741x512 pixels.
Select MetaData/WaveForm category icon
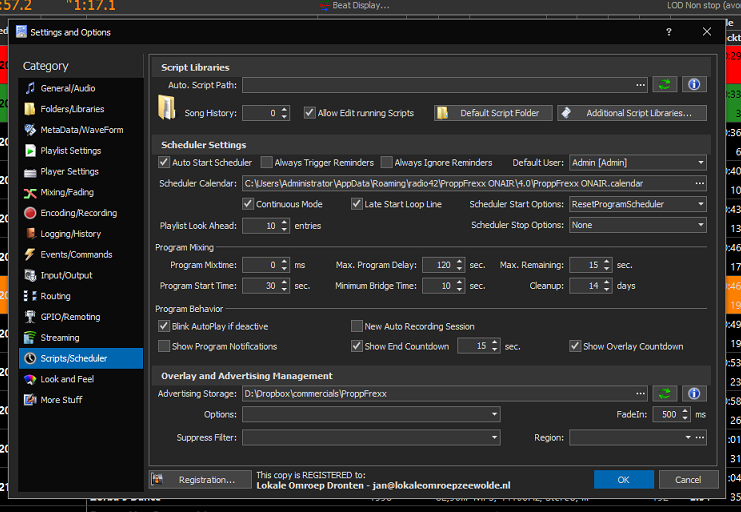tap(30, 130)
